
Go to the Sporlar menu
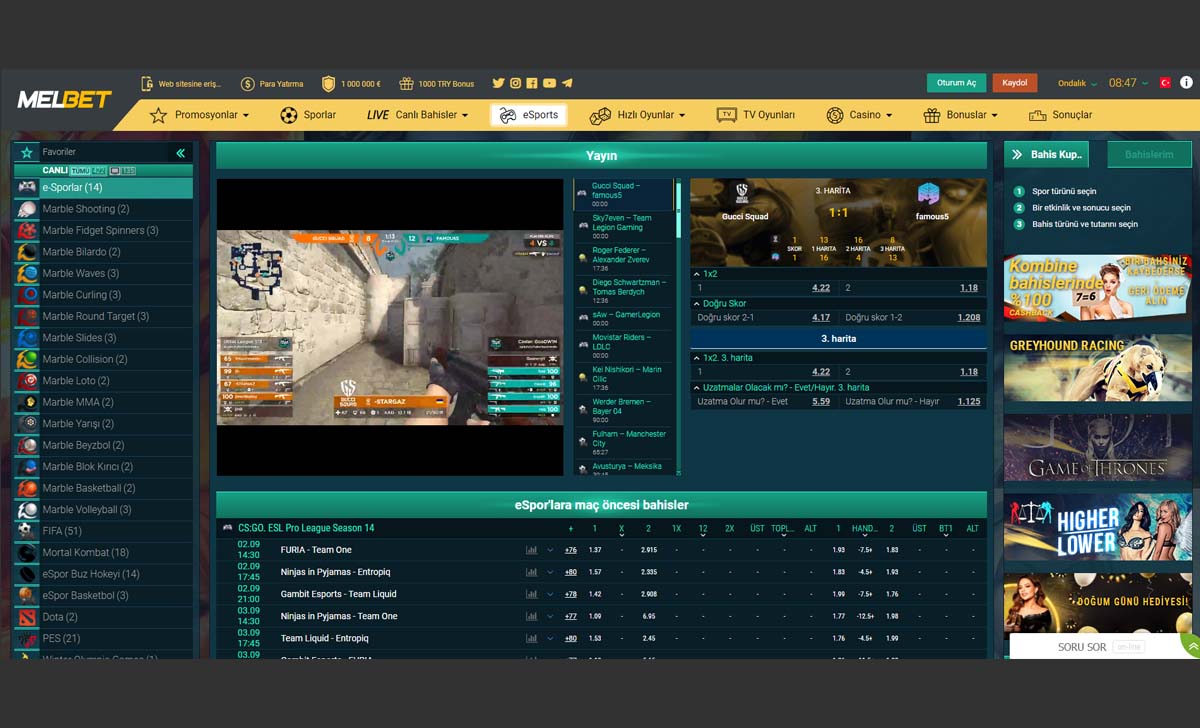coord(308,115)
